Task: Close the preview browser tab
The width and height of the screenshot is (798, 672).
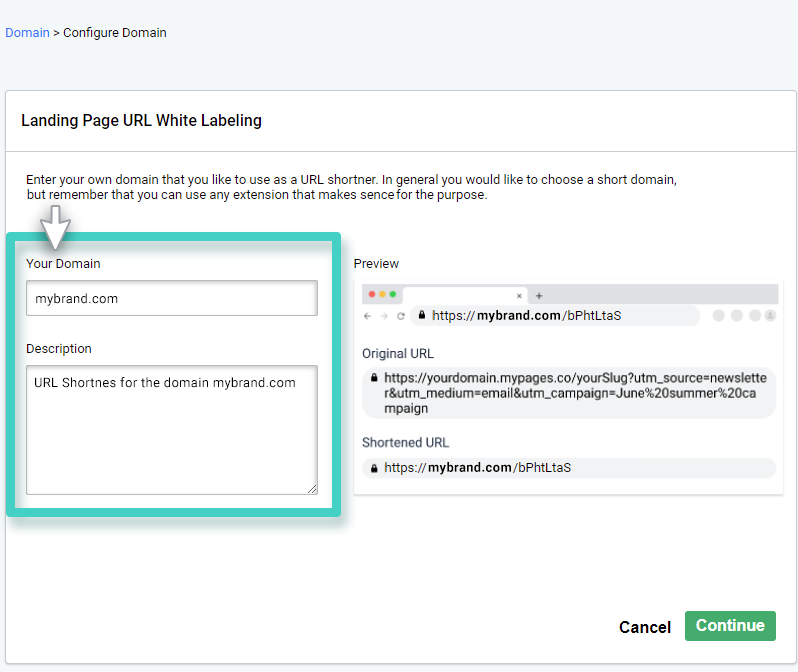Action: tap(519, 295)
